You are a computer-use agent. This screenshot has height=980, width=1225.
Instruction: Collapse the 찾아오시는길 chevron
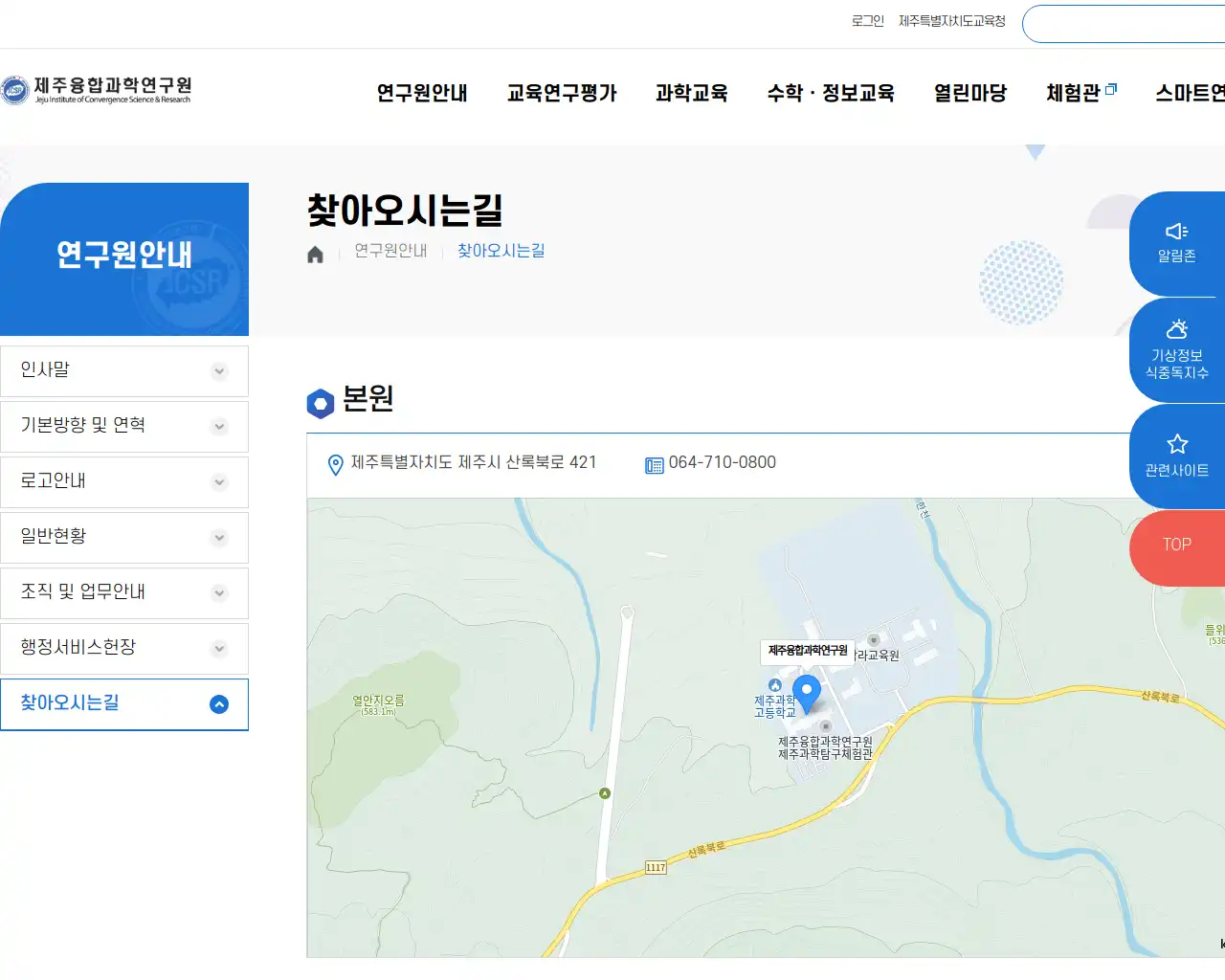(219, 704)
